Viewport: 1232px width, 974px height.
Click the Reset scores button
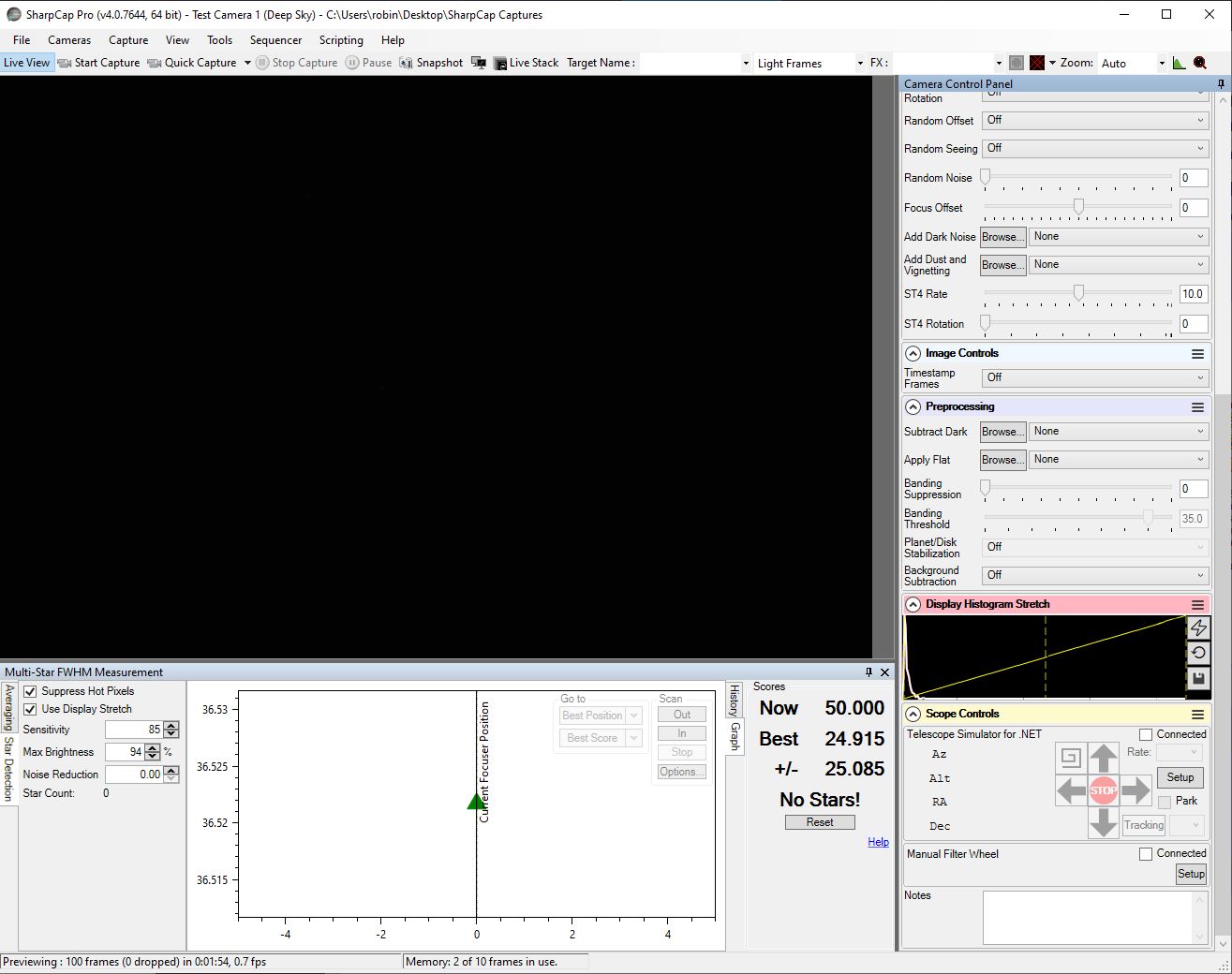820,822
